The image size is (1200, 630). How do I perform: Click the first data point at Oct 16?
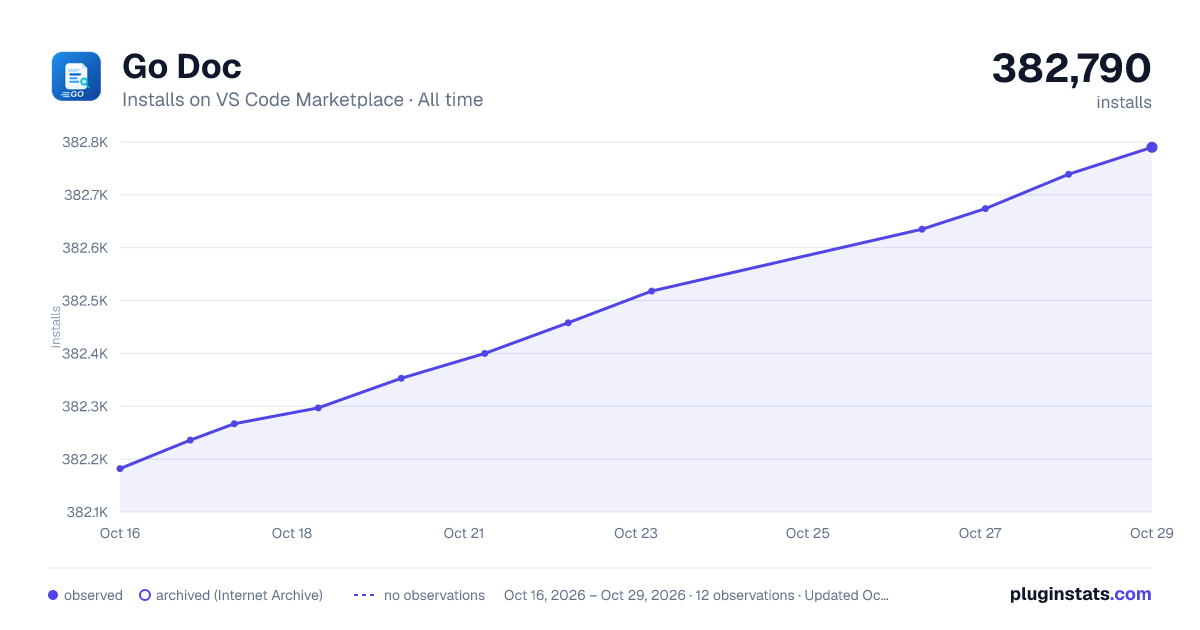(x=120, y=469)
